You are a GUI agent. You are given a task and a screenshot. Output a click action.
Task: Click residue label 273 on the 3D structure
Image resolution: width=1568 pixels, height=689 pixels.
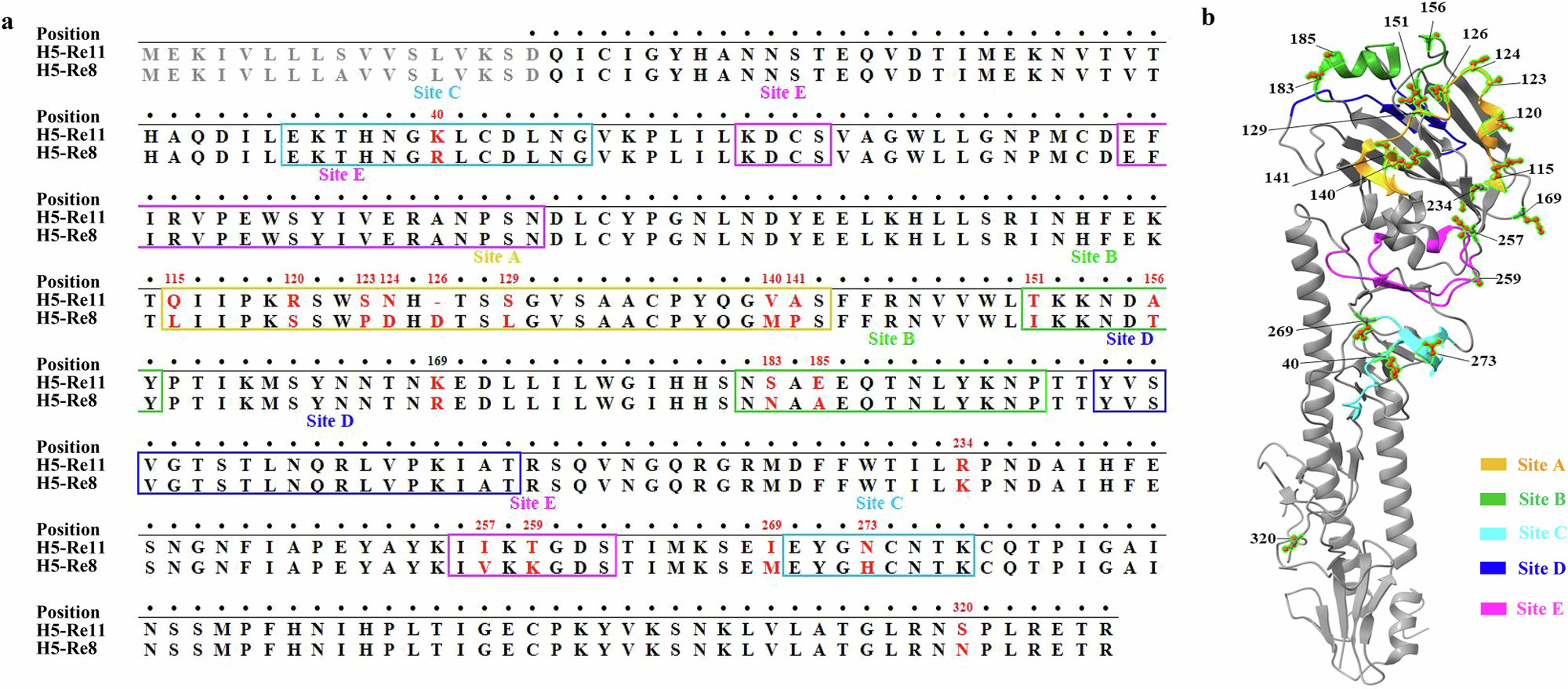pos(1483,361)
